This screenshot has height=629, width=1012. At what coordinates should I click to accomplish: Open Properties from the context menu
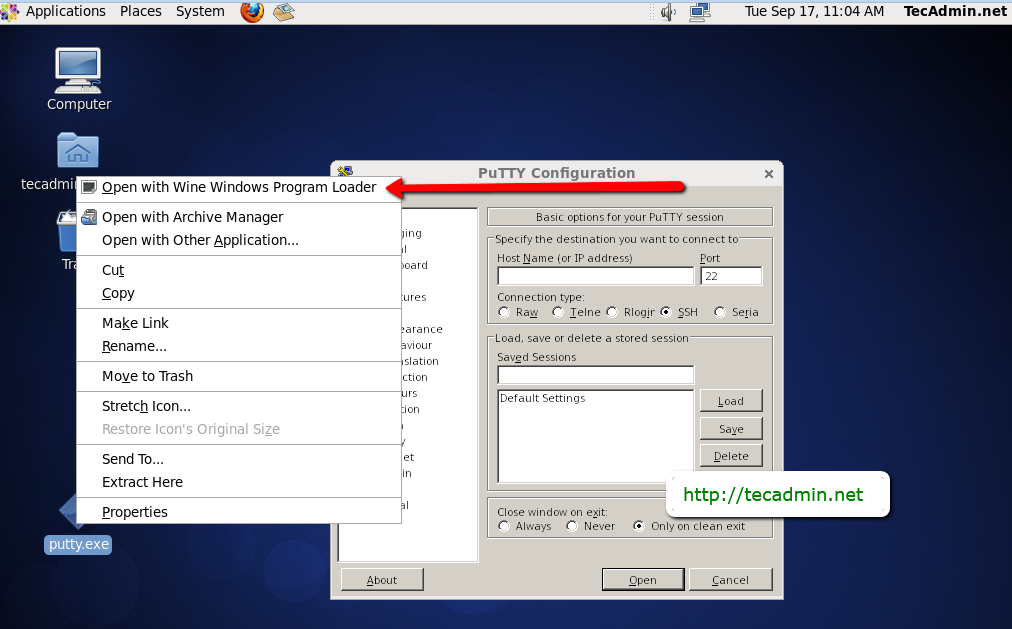tap(239, 512)
